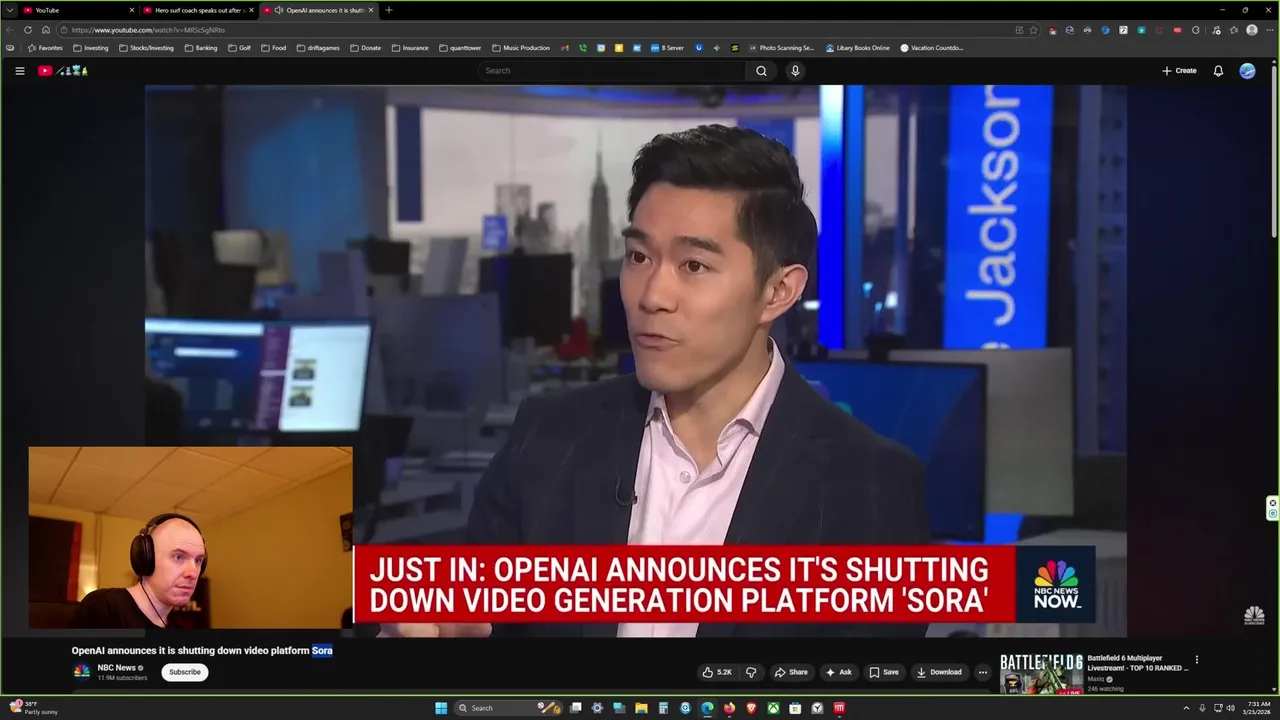Open the Investing bookmarks folder
Screen dimensions: 1280x720
click(x=90, y=48)
